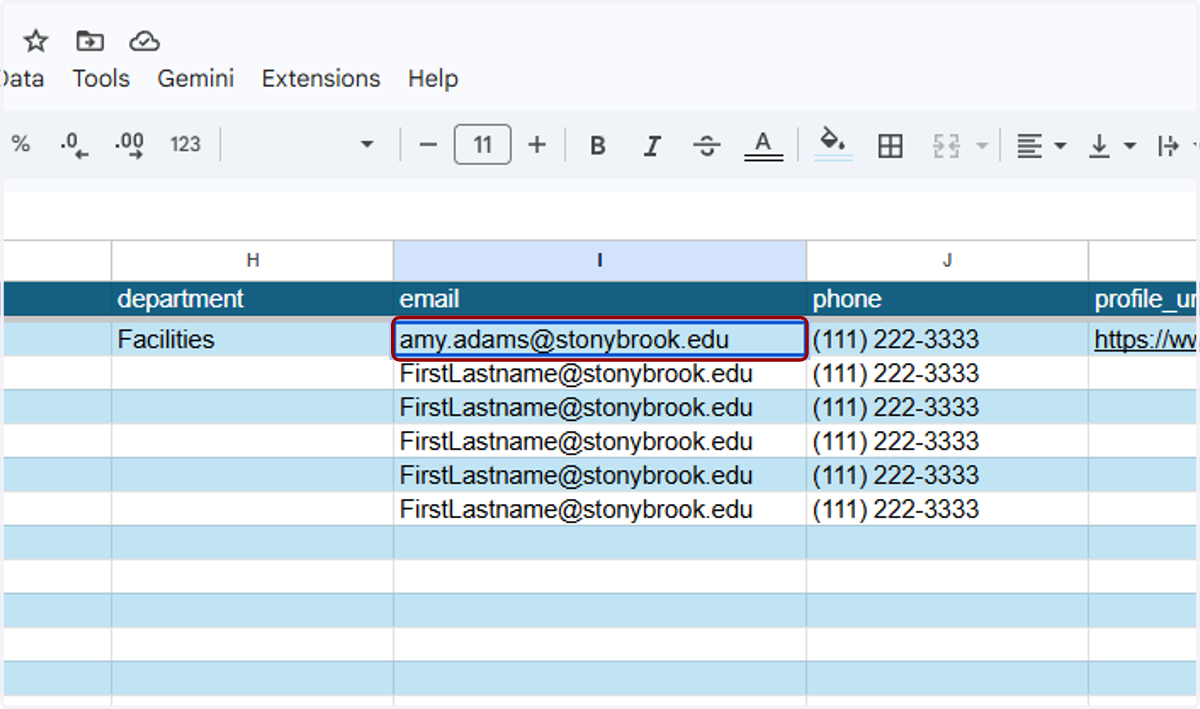Viewport: 1200px width, 709px height.
Task: Open the Extensions menu
Action: pyautogui.click(x=321, y=79)
